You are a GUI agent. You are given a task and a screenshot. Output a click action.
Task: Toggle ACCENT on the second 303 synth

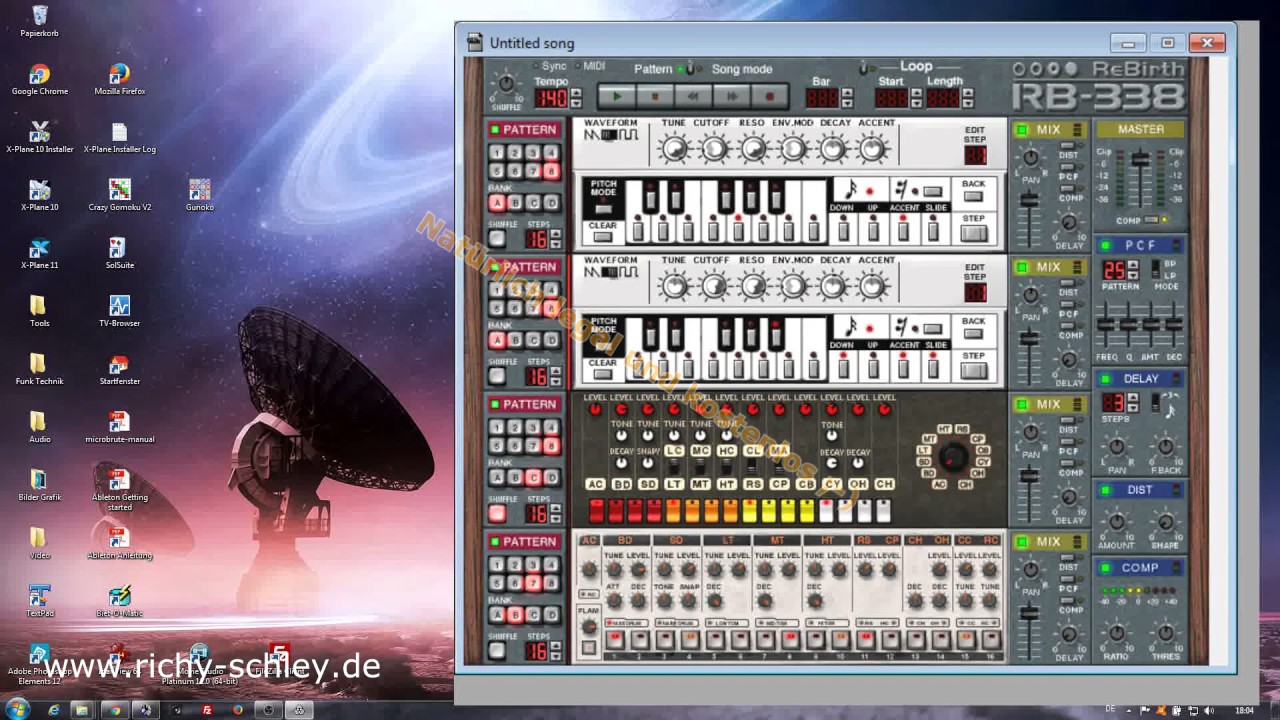click(904, 369)
